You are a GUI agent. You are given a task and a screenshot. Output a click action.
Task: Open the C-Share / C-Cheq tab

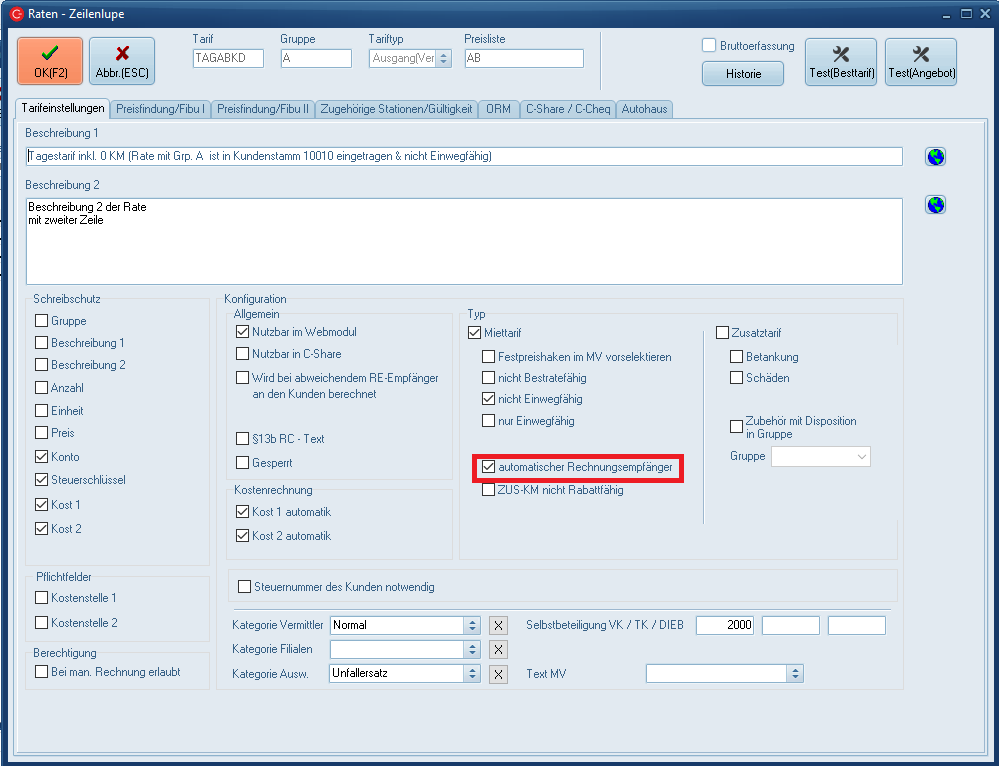567,109
